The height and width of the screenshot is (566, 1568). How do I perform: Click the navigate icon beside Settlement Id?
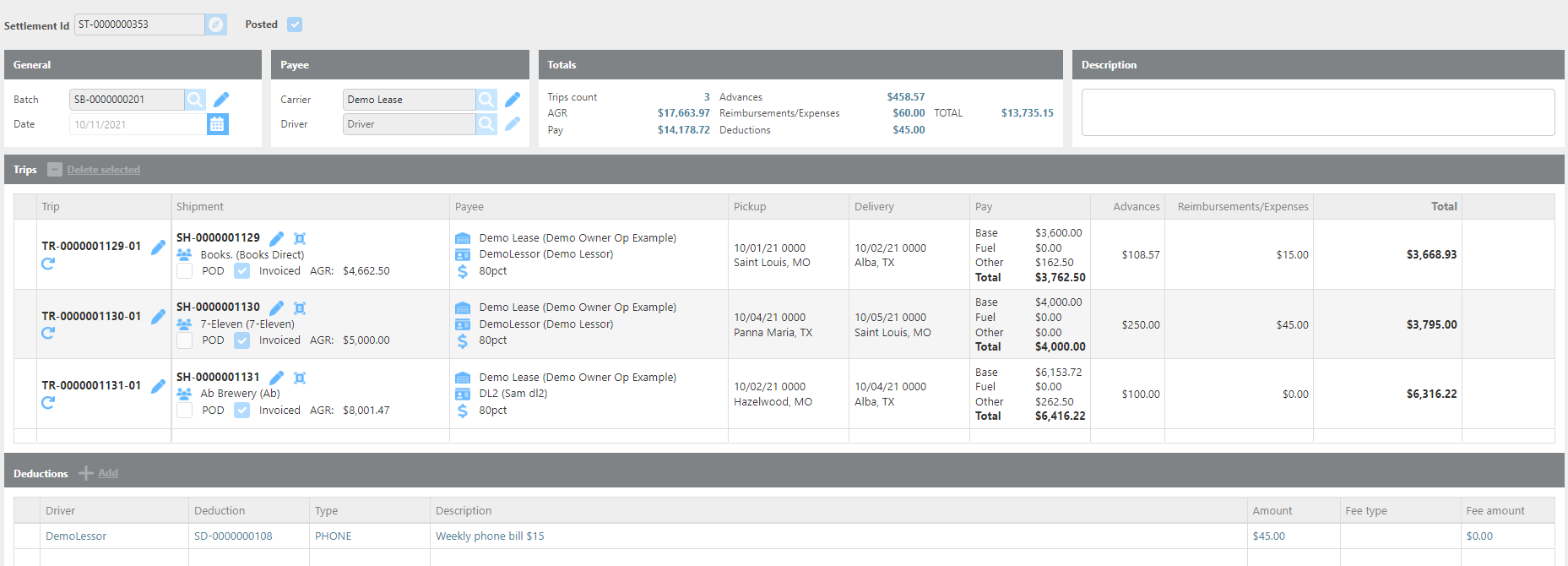(216, 24)
